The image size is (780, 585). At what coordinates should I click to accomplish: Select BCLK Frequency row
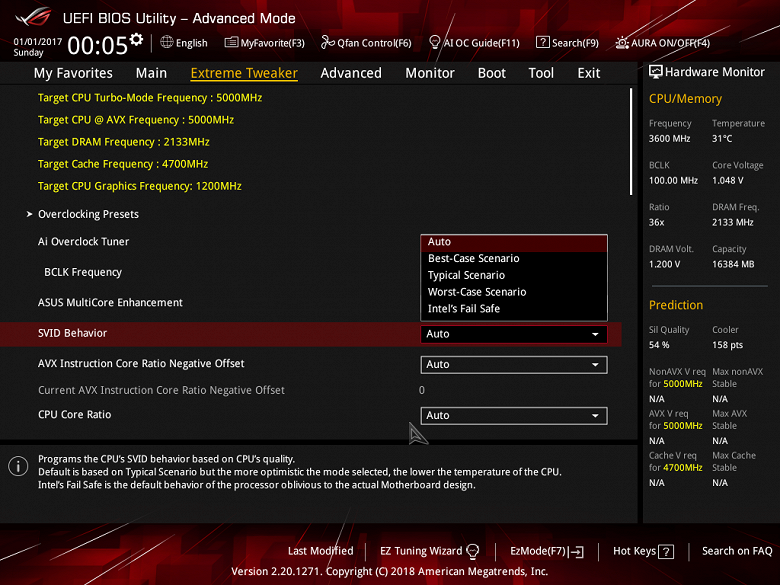83,273
